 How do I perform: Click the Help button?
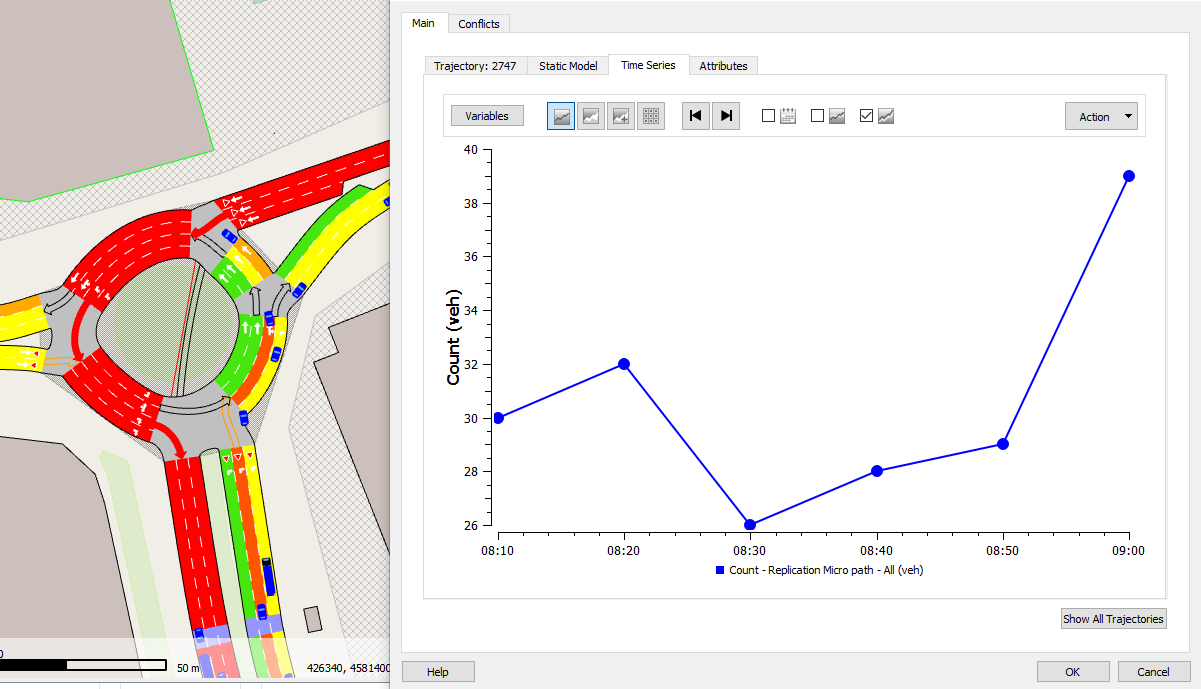pyautogui.click(x=438, y=671)
